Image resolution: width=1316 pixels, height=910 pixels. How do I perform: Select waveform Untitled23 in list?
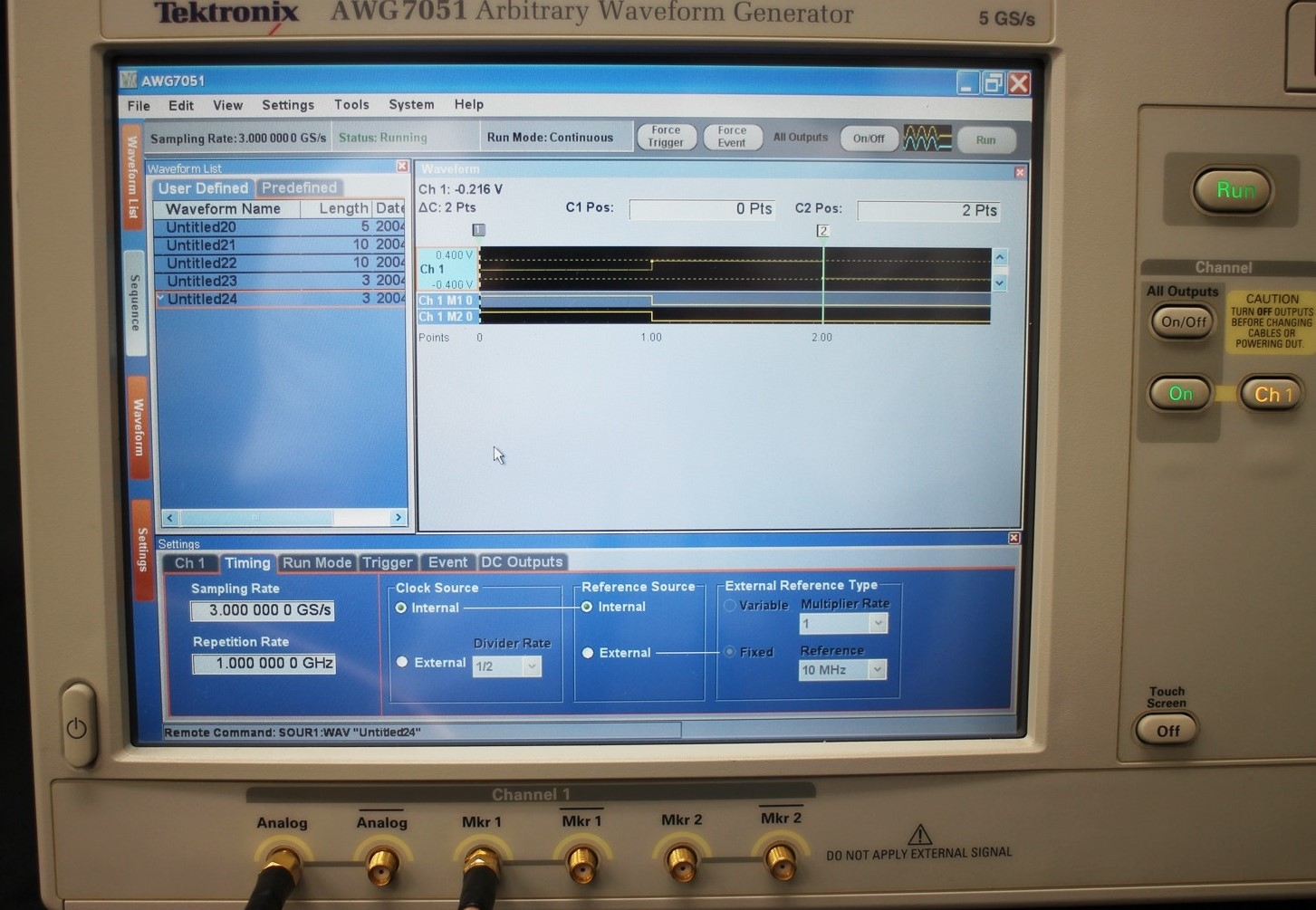(280, 281)
